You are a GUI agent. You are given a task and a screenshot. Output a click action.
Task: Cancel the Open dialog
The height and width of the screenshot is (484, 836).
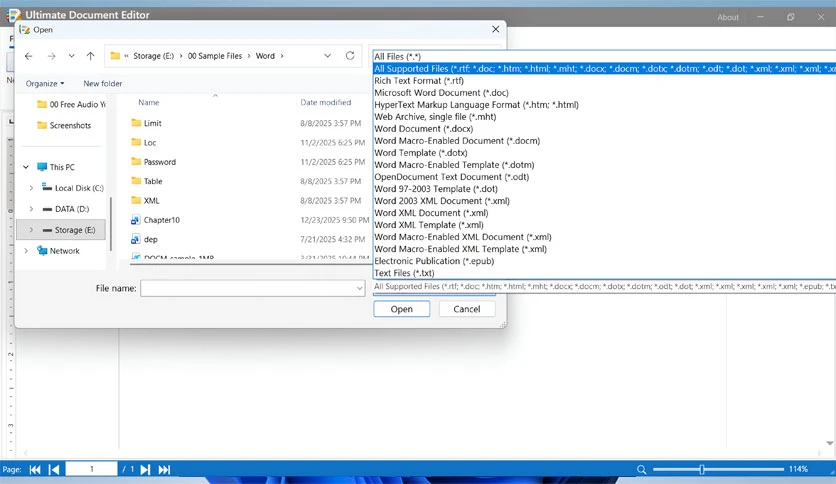467,309
